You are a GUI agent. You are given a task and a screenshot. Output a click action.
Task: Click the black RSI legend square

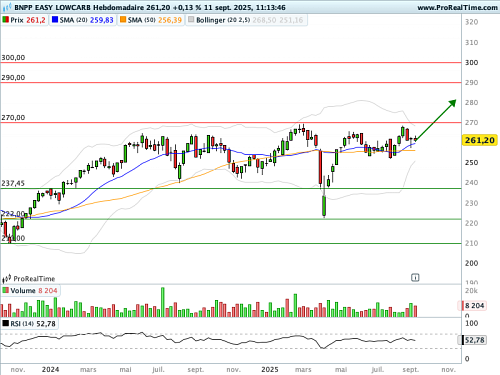(x=6, y=323)
